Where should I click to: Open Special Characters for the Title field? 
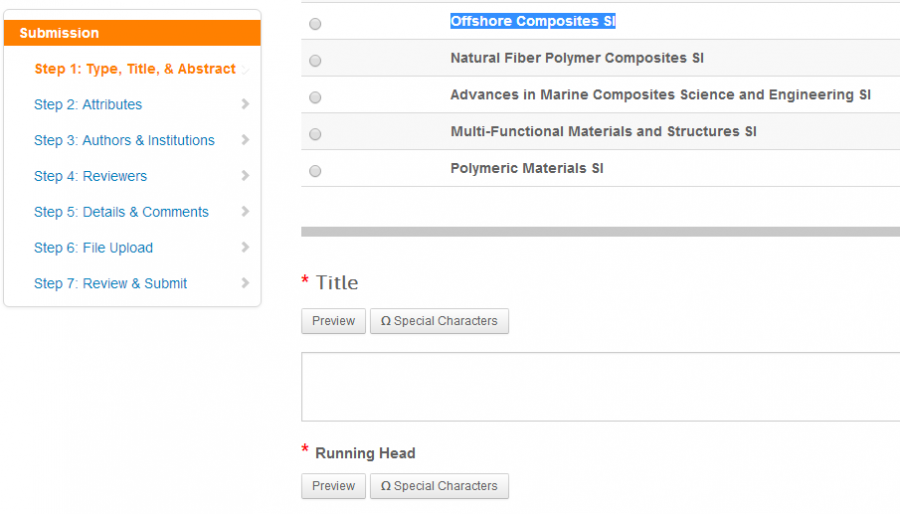439,321
